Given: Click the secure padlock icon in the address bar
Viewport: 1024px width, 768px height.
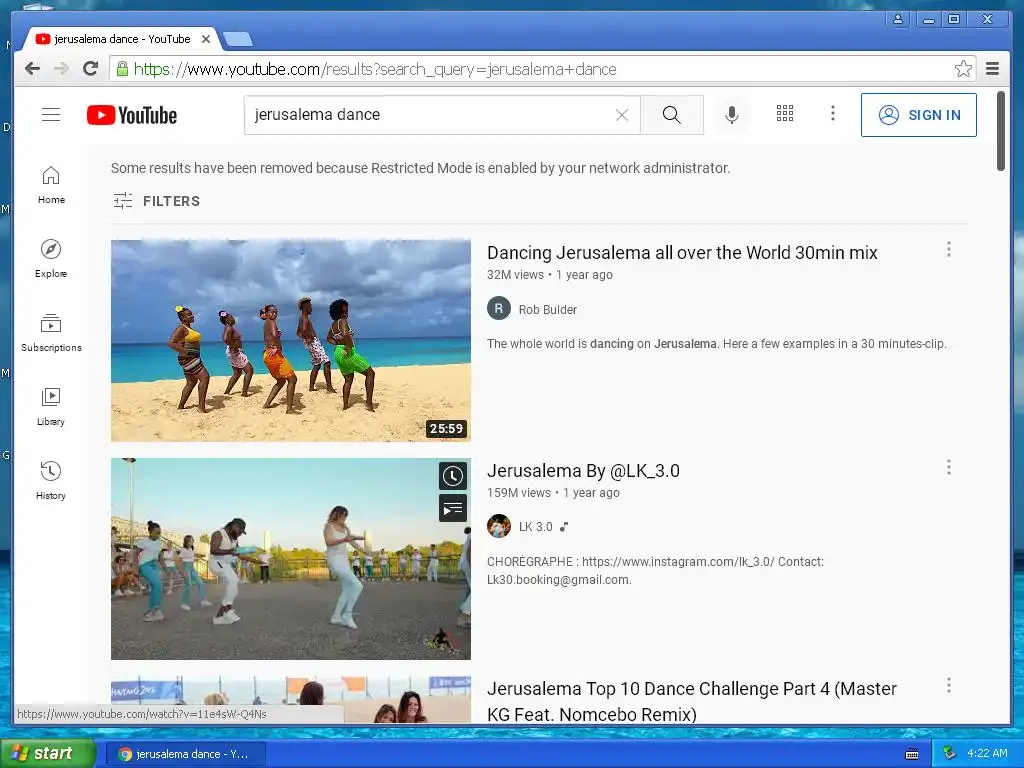Looking at the screenshot, I should pos(122,69).
